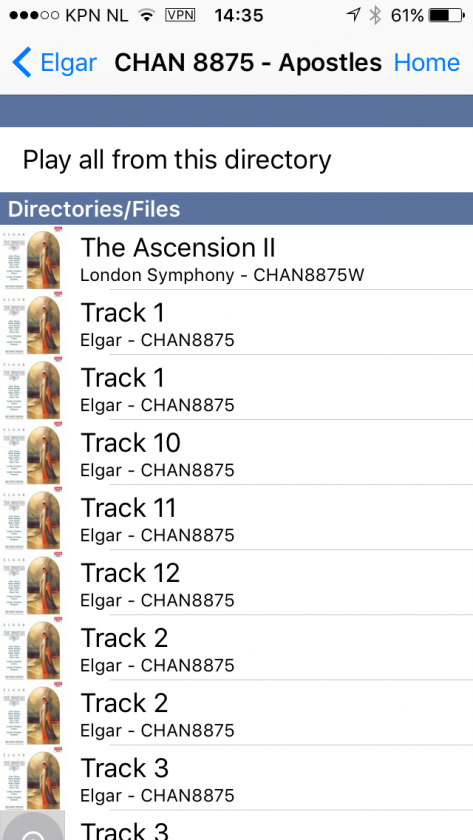This screenshot has width=473, height=840.
Task: Play the first Track 2 entry
Action: click(x=236, y=648)
